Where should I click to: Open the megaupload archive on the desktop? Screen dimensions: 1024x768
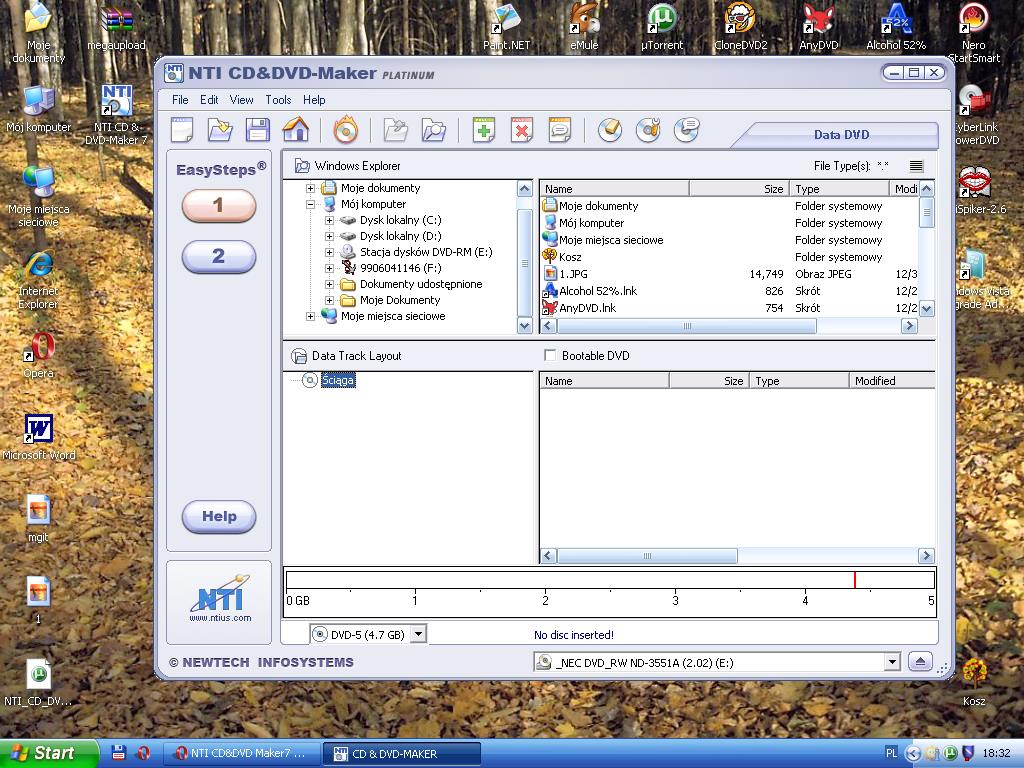(116, 27)
